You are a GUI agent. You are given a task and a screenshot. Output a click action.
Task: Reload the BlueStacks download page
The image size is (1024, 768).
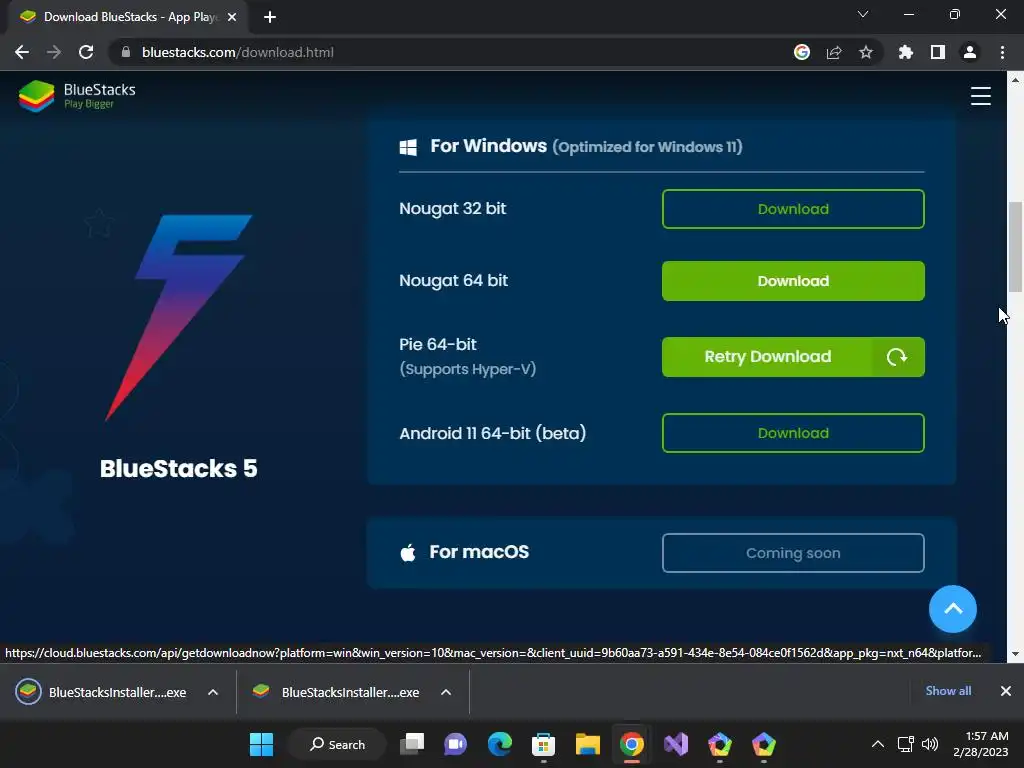pos(86,52)
